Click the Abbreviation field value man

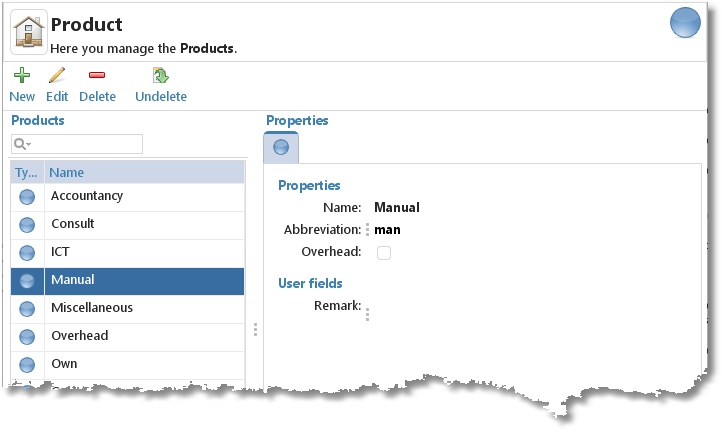[387, 230]
